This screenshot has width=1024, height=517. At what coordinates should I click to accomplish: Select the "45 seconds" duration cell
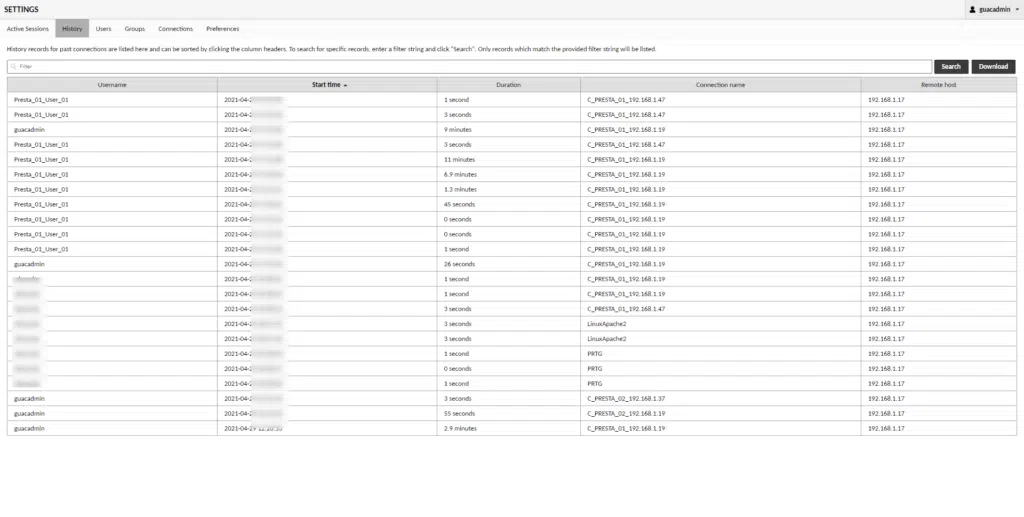pos(509,205)
